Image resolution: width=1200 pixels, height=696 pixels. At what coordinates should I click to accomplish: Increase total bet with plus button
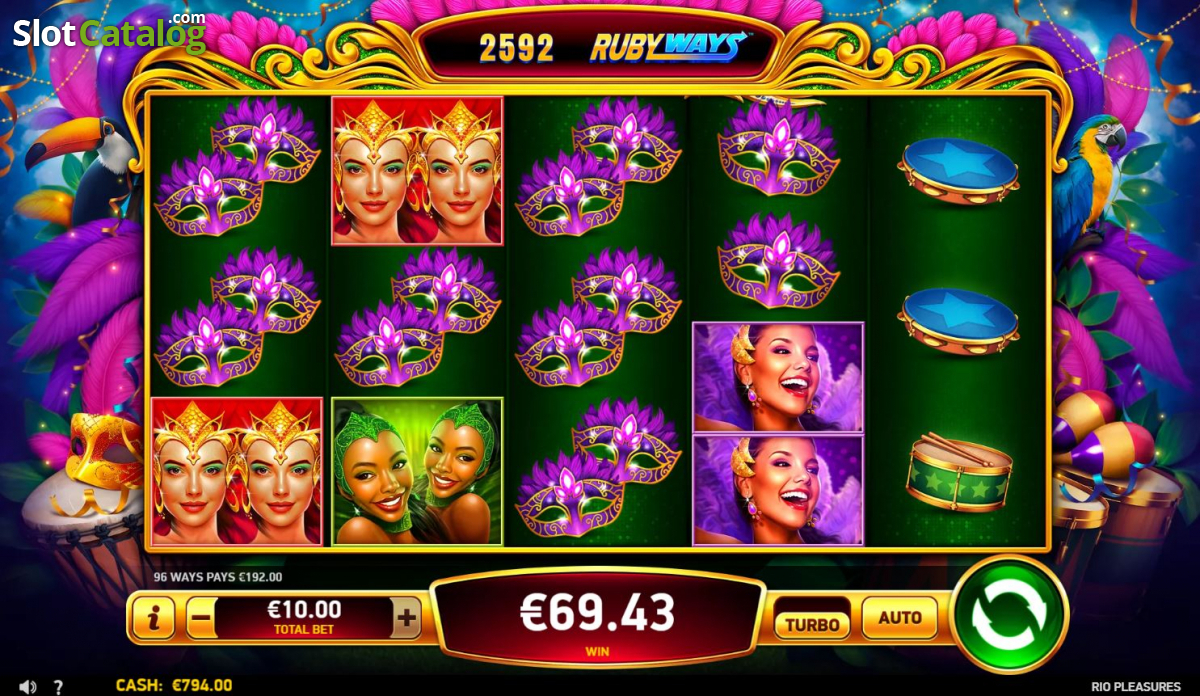click(406, 619)
